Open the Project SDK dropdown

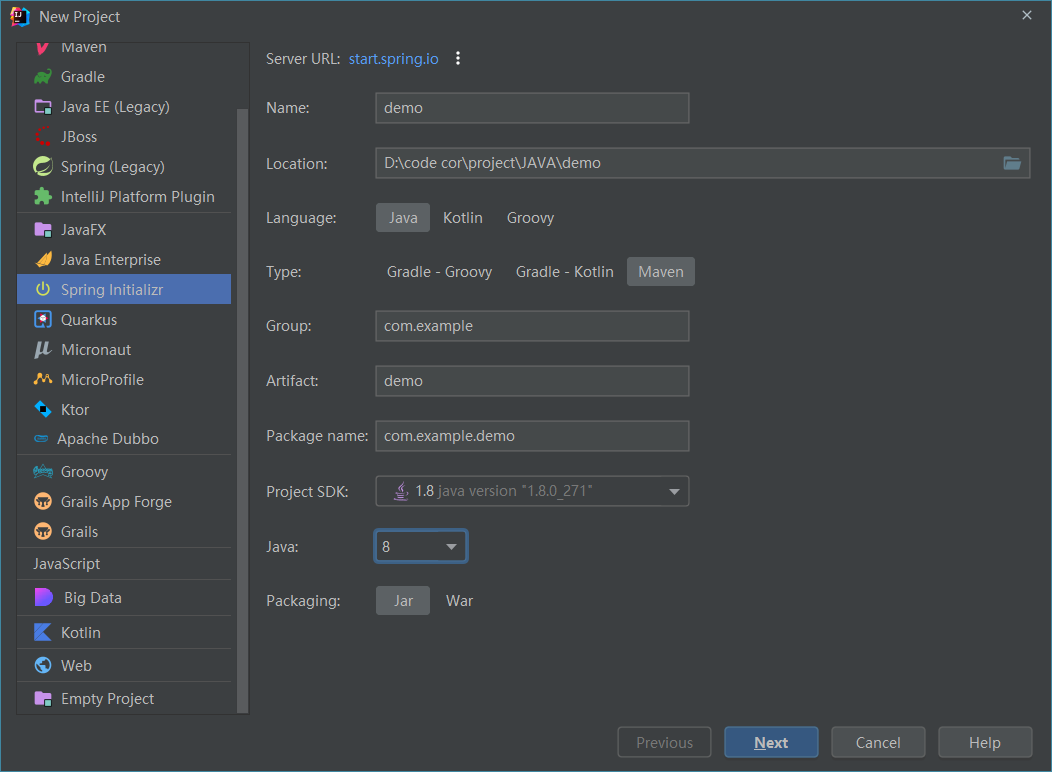[532, 491]
